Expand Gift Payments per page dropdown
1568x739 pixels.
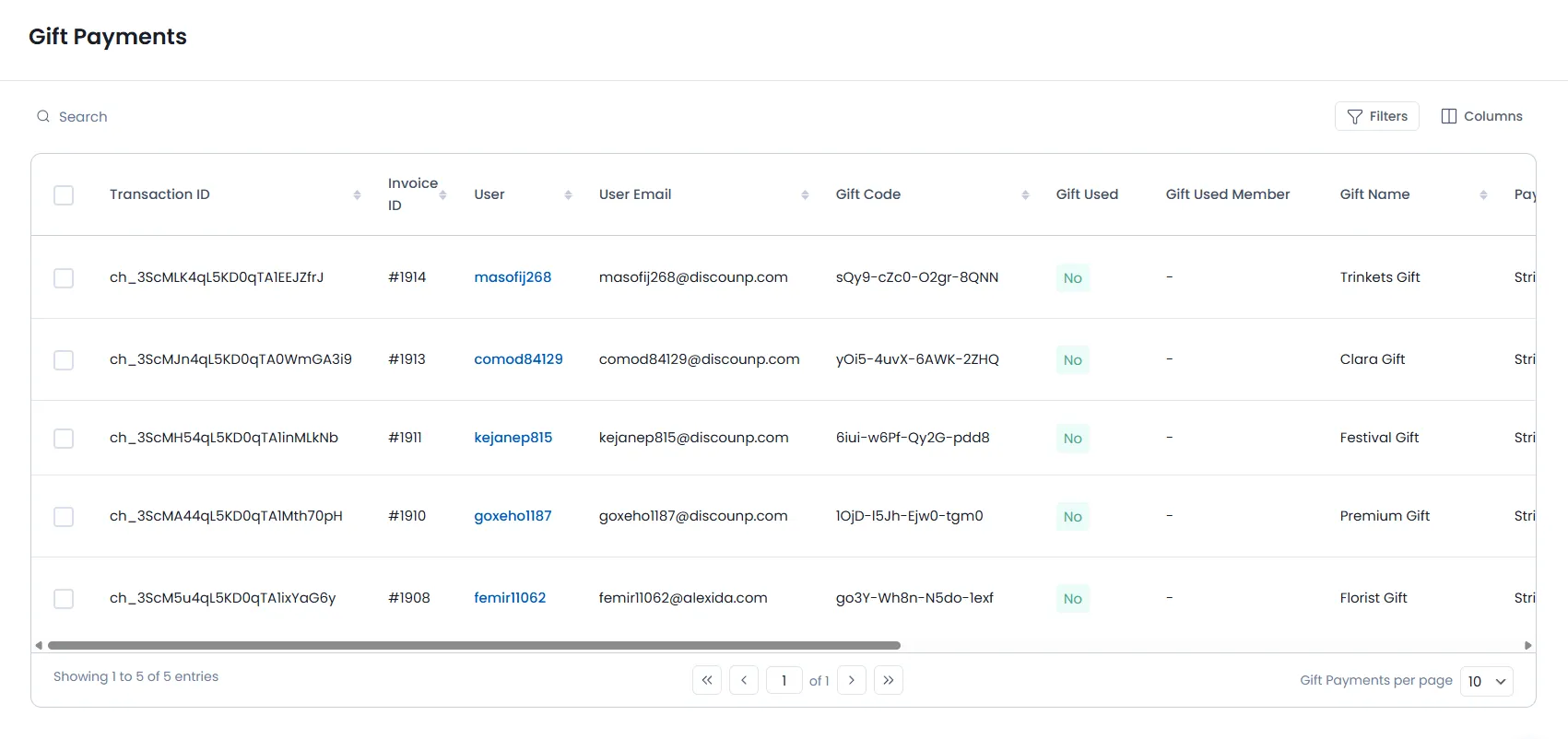pyautogui.click(x=1486, y=681)
